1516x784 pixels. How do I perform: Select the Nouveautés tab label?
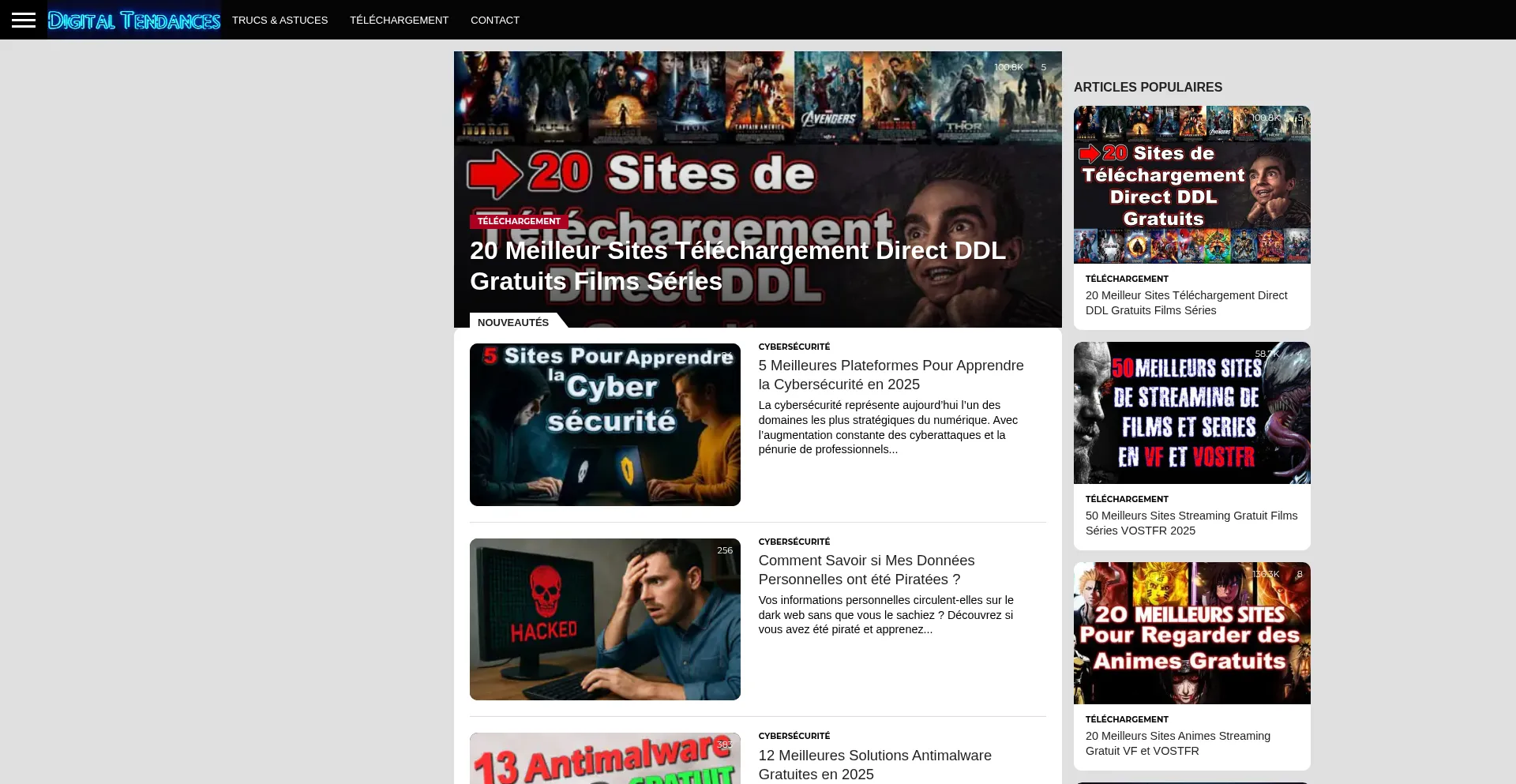(513, 322)
